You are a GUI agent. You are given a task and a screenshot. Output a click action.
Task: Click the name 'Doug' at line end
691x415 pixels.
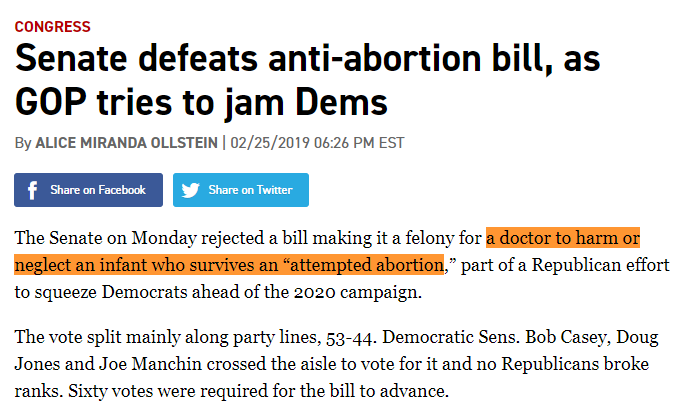coord(637,337)
